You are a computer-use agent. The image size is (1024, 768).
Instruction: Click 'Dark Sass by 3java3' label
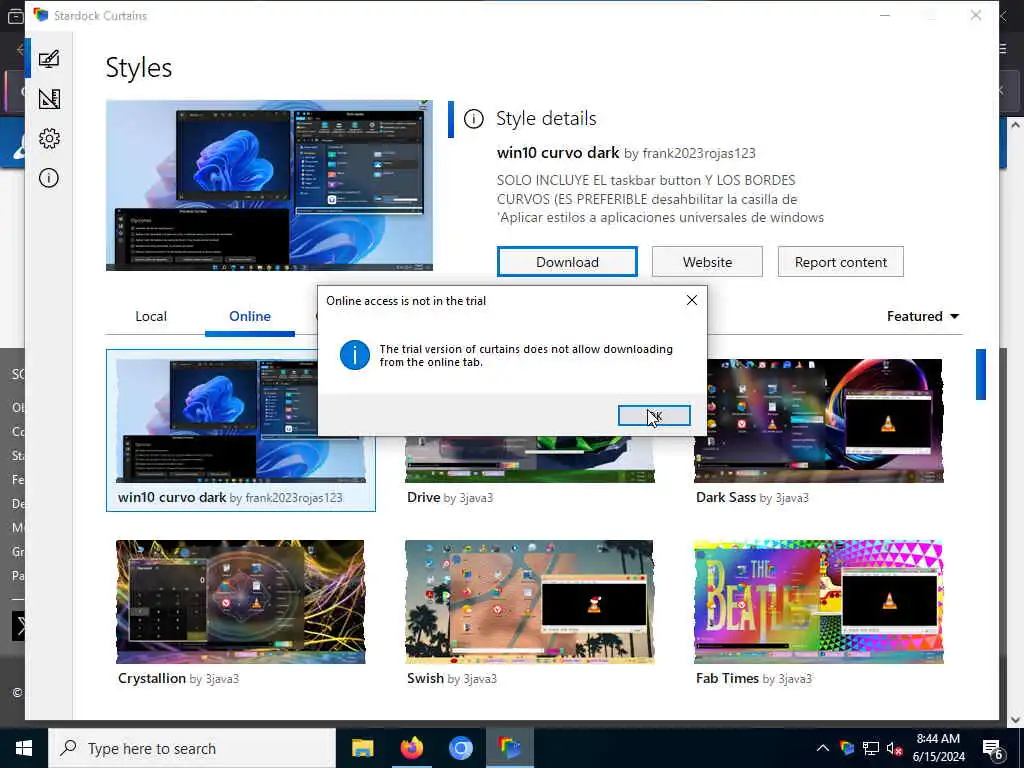pyautogui.click(x=752, y=498)
